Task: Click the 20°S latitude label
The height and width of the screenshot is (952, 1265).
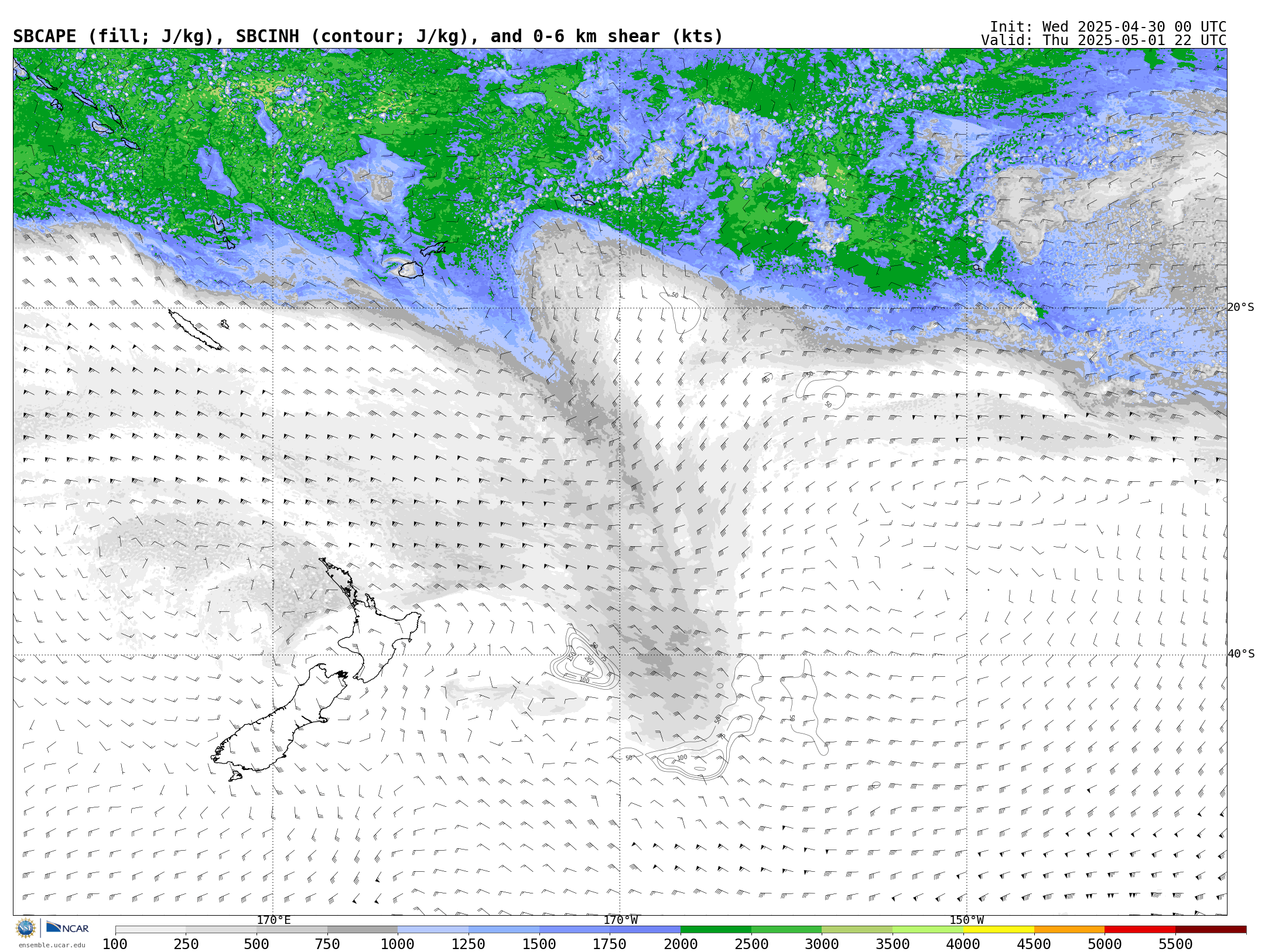Action: click(x=1241, y=307)
